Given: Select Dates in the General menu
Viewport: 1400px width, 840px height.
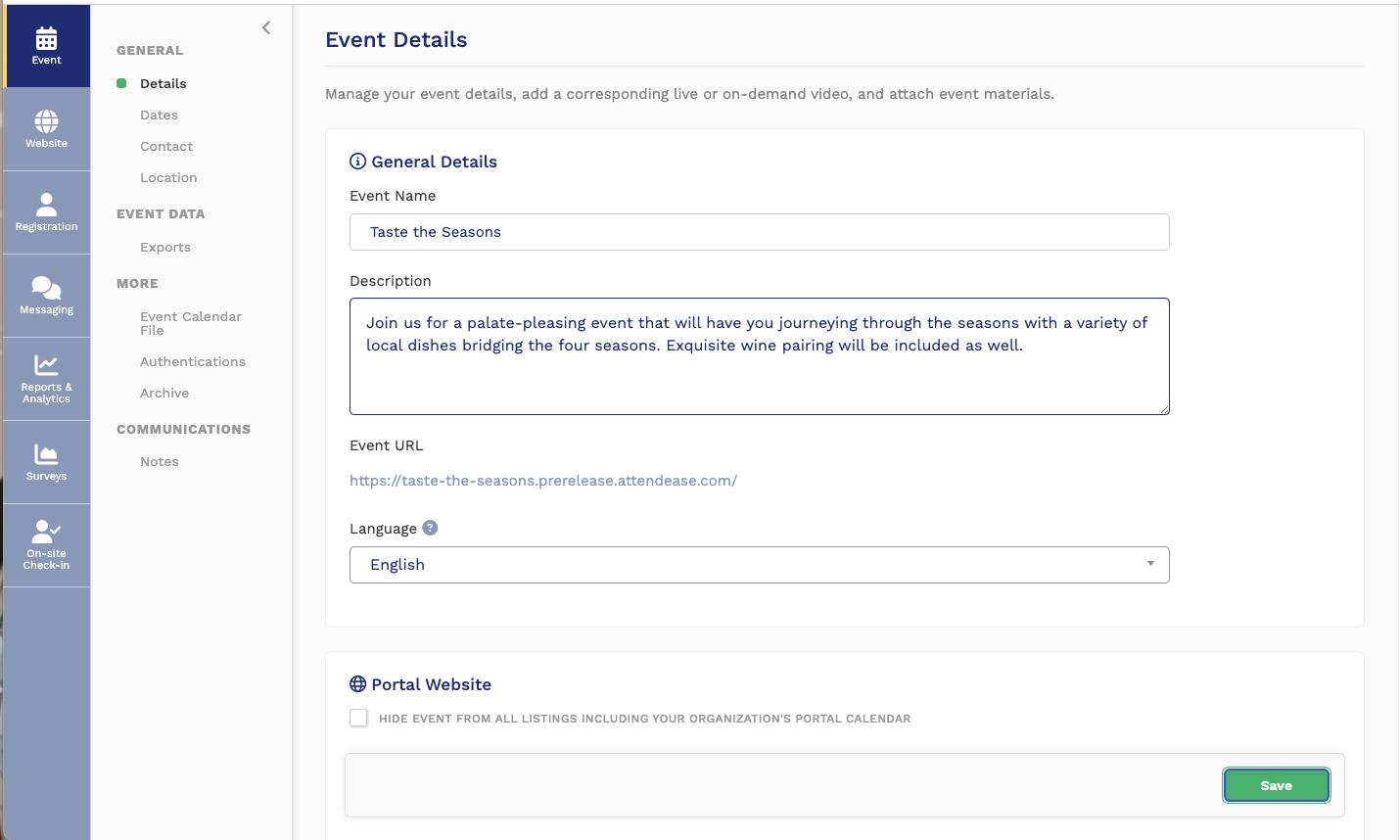Looking at the screenshot, I should (159, 115).
